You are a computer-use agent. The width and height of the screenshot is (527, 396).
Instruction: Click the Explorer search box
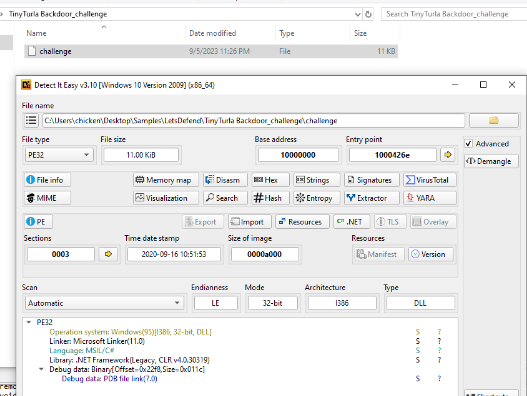[454, 14]
